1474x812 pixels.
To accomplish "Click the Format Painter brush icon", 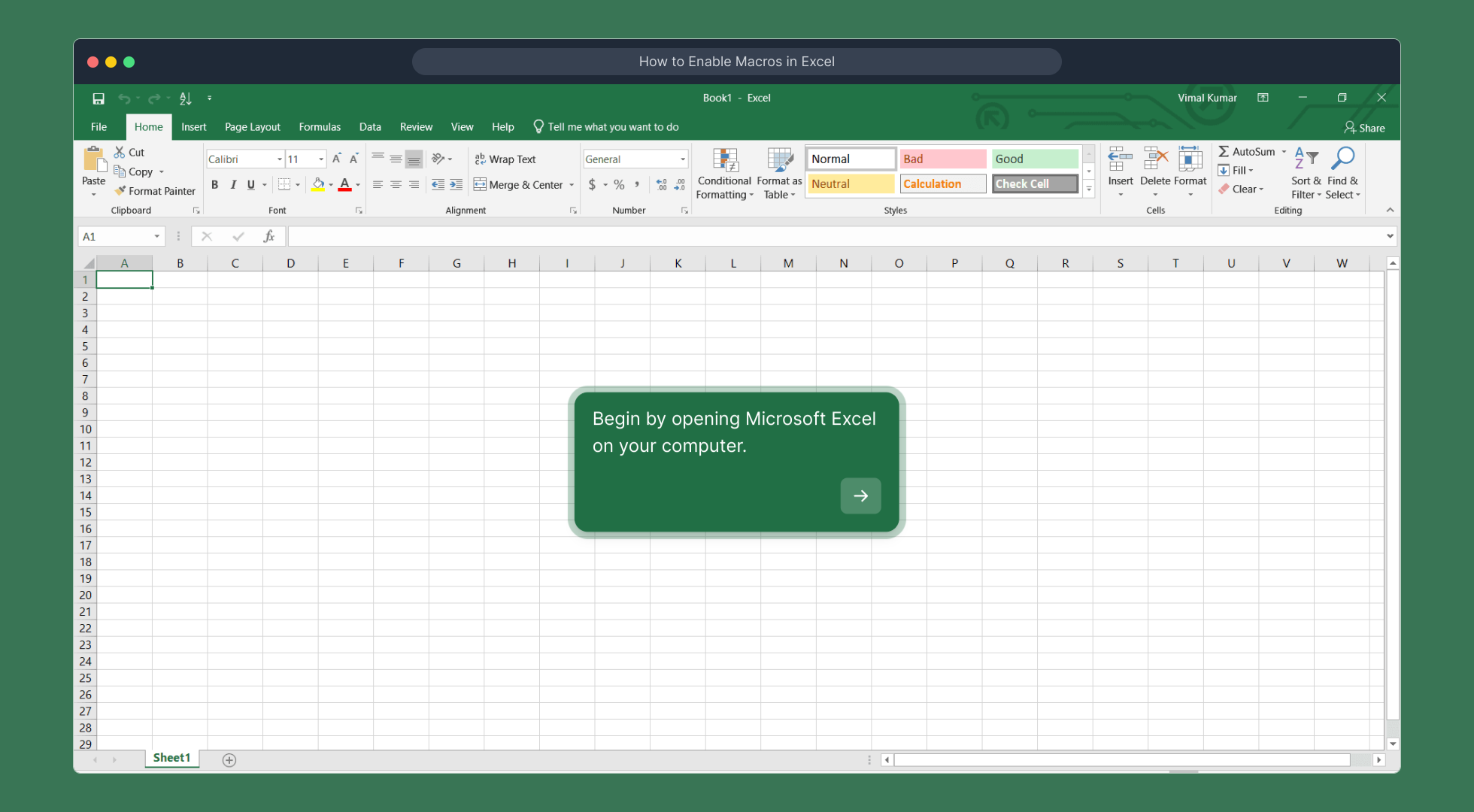I will click(x=120, y=191).
